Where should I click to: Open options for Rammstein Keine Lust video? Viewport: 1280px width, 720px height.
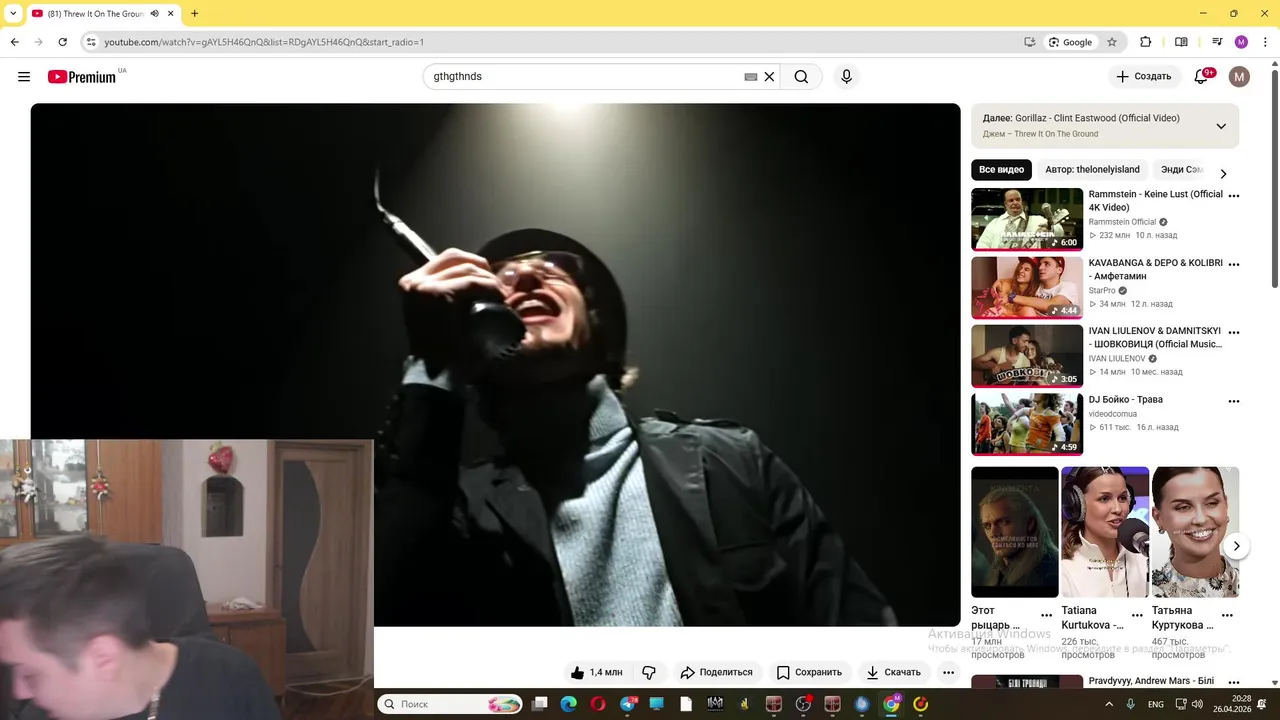1233,196
